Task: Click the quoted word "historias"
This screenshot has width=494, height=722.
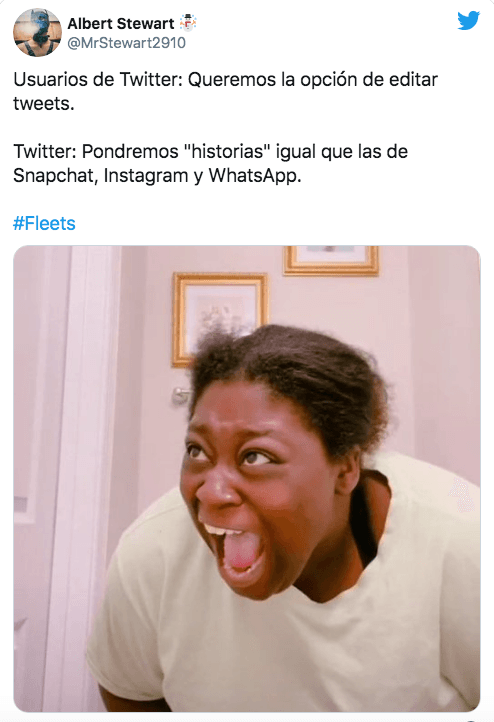Action: coord(227,151)
